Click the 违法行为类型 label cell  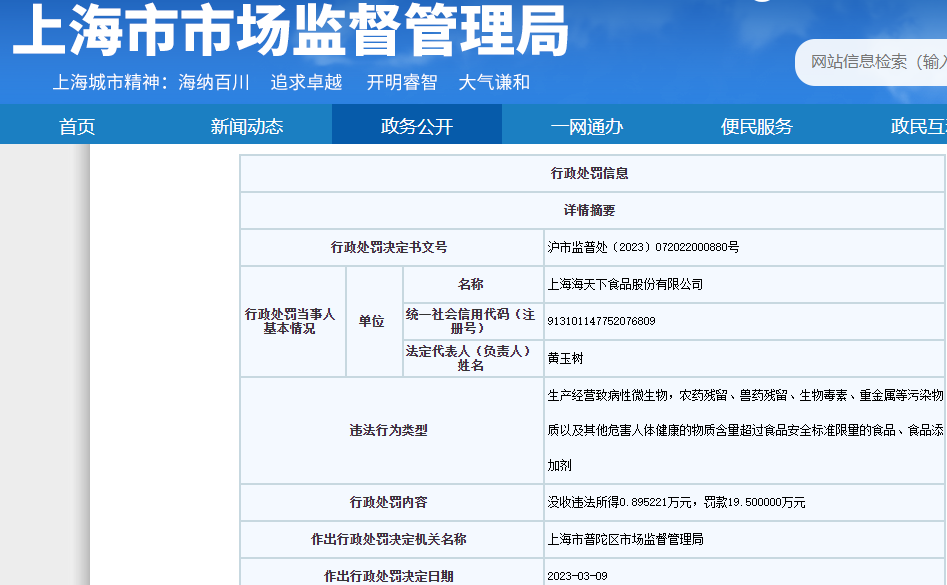click(389, 430)
